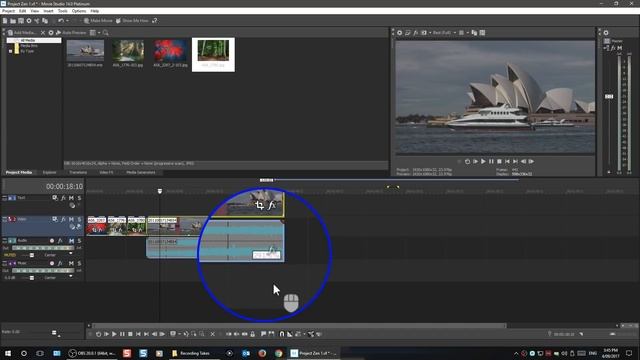Open Track FX for the Music track

pyautogui.click(x=60, y=264)
